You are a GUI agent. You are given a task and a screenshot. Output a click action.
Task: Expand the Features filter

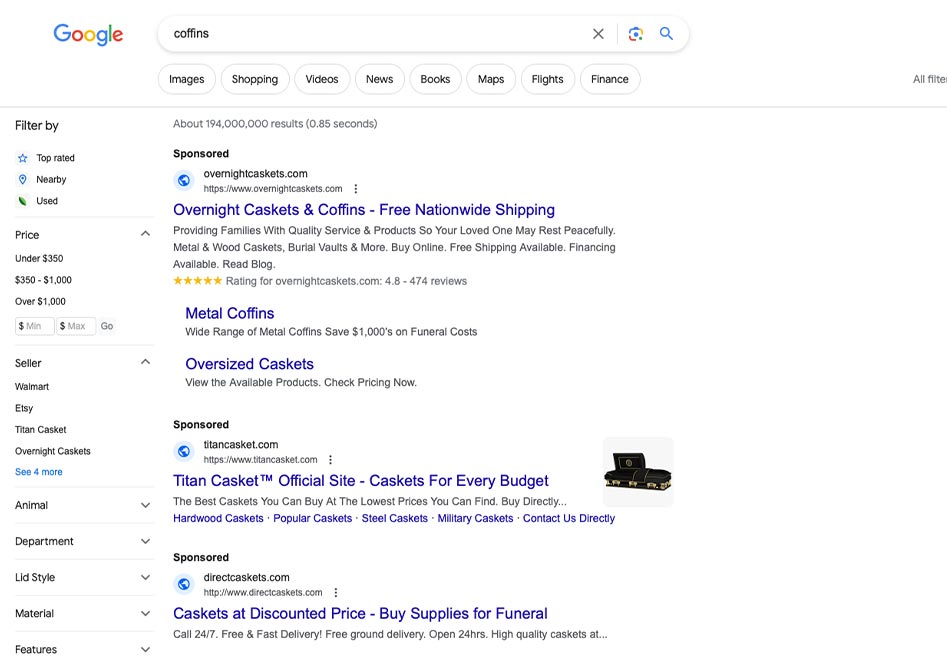(x=146, y=650)
